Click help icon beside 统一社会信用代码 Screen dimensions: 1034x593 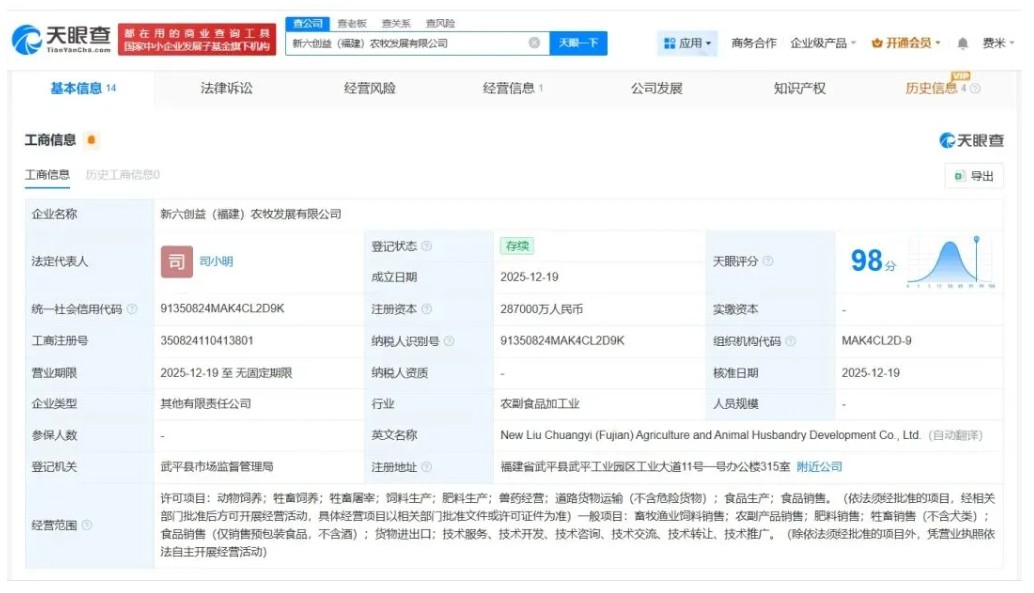coord(132,309)
